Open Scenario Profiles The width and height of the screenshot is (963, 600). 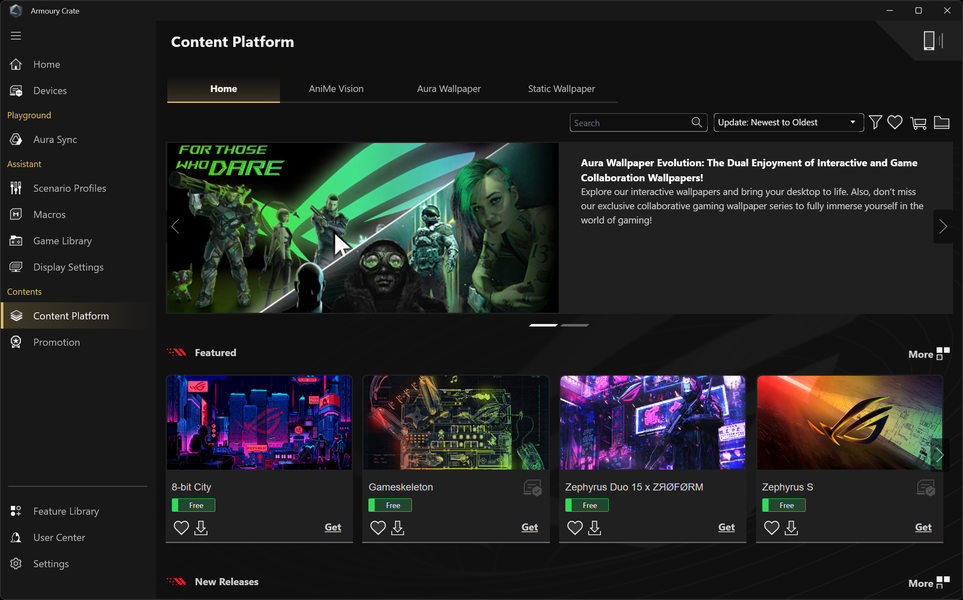click(x=69, y=189)
